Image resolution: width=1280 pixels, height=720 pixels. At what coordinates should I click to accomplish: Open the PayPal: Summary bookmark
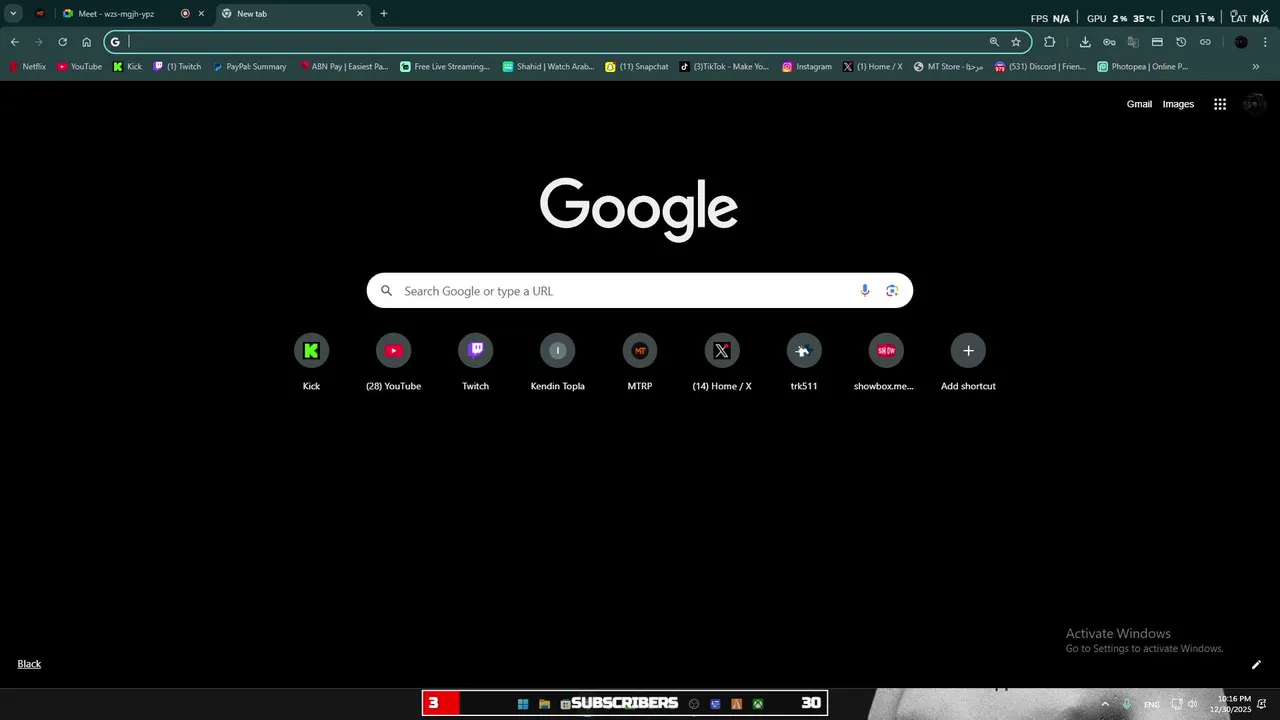[x=249, y=67]
